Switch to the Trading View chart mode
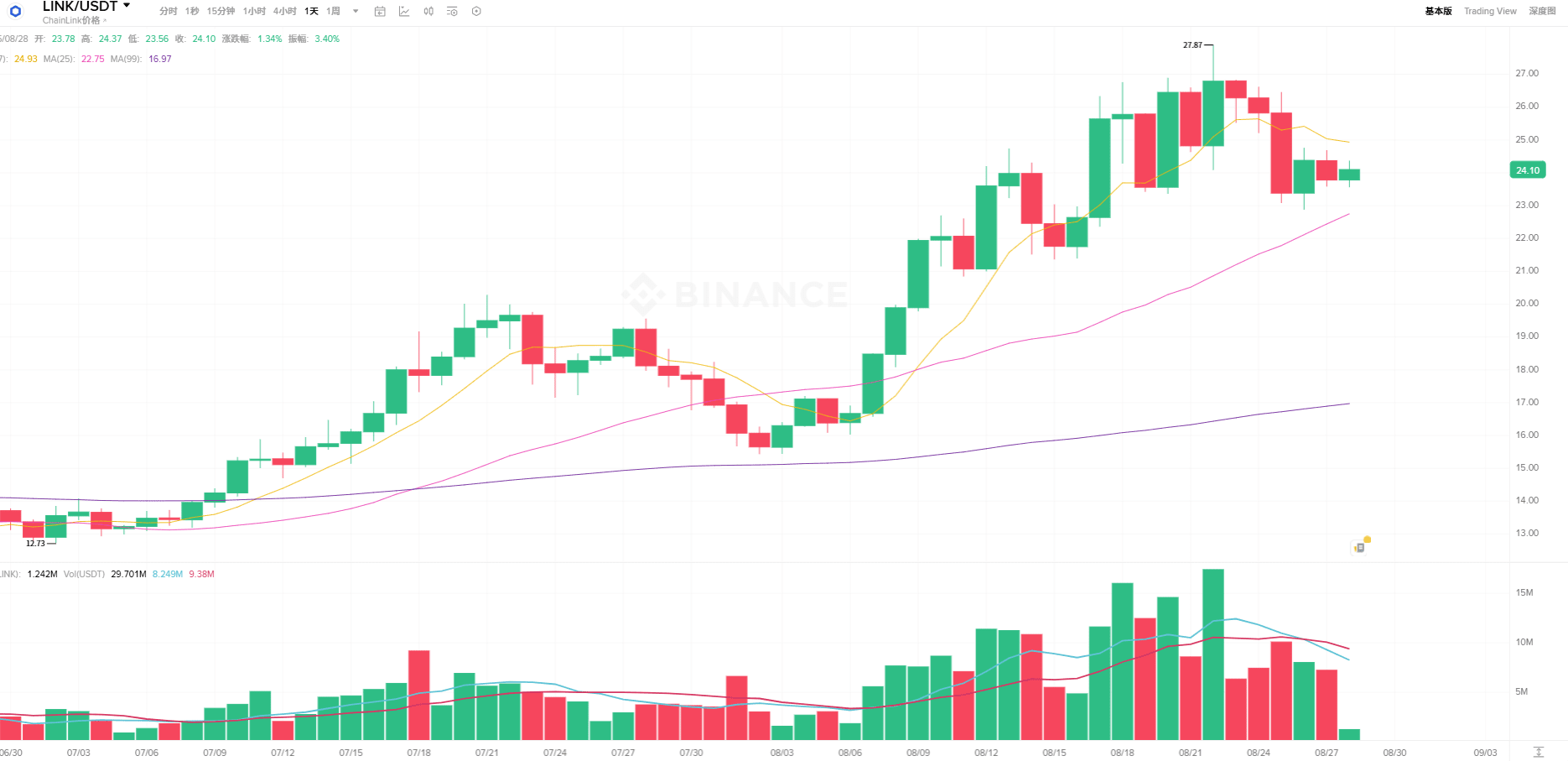The height and width of the screenshot is (761, 1568). 1490,12
